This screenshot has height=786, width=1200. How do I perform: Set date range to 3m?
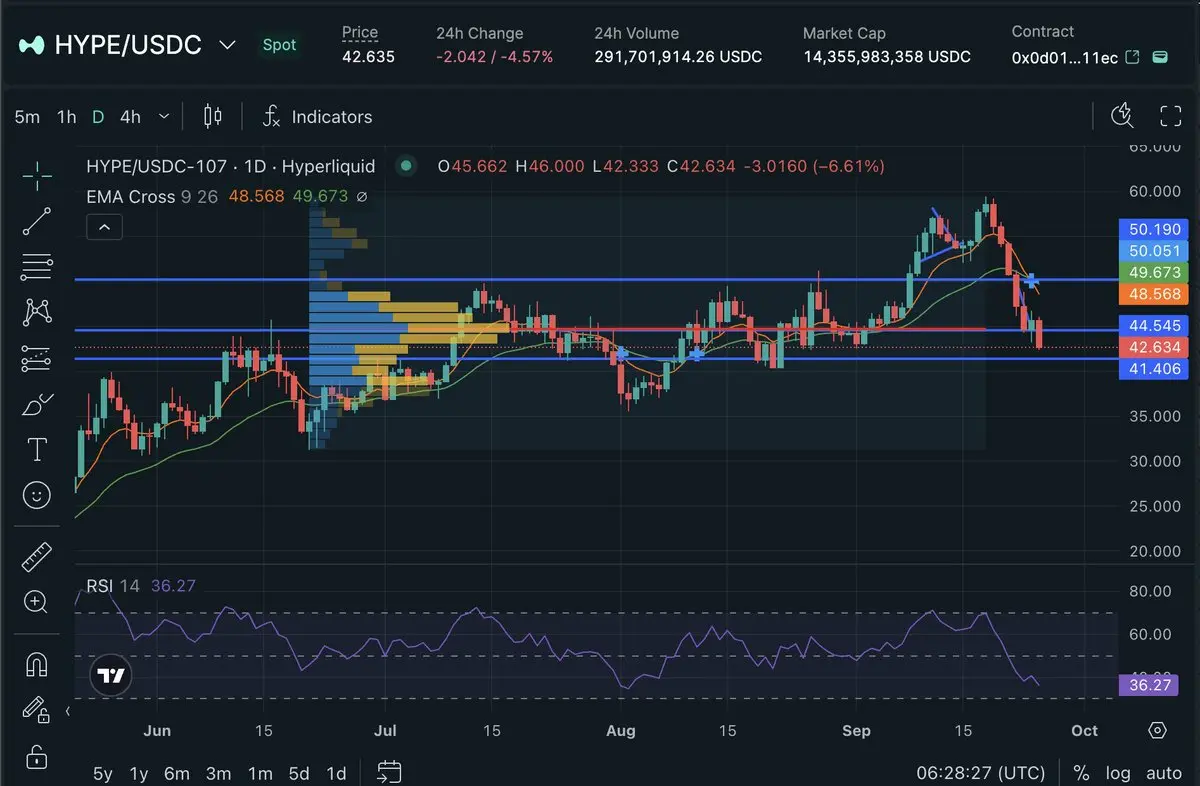(219, 773)
